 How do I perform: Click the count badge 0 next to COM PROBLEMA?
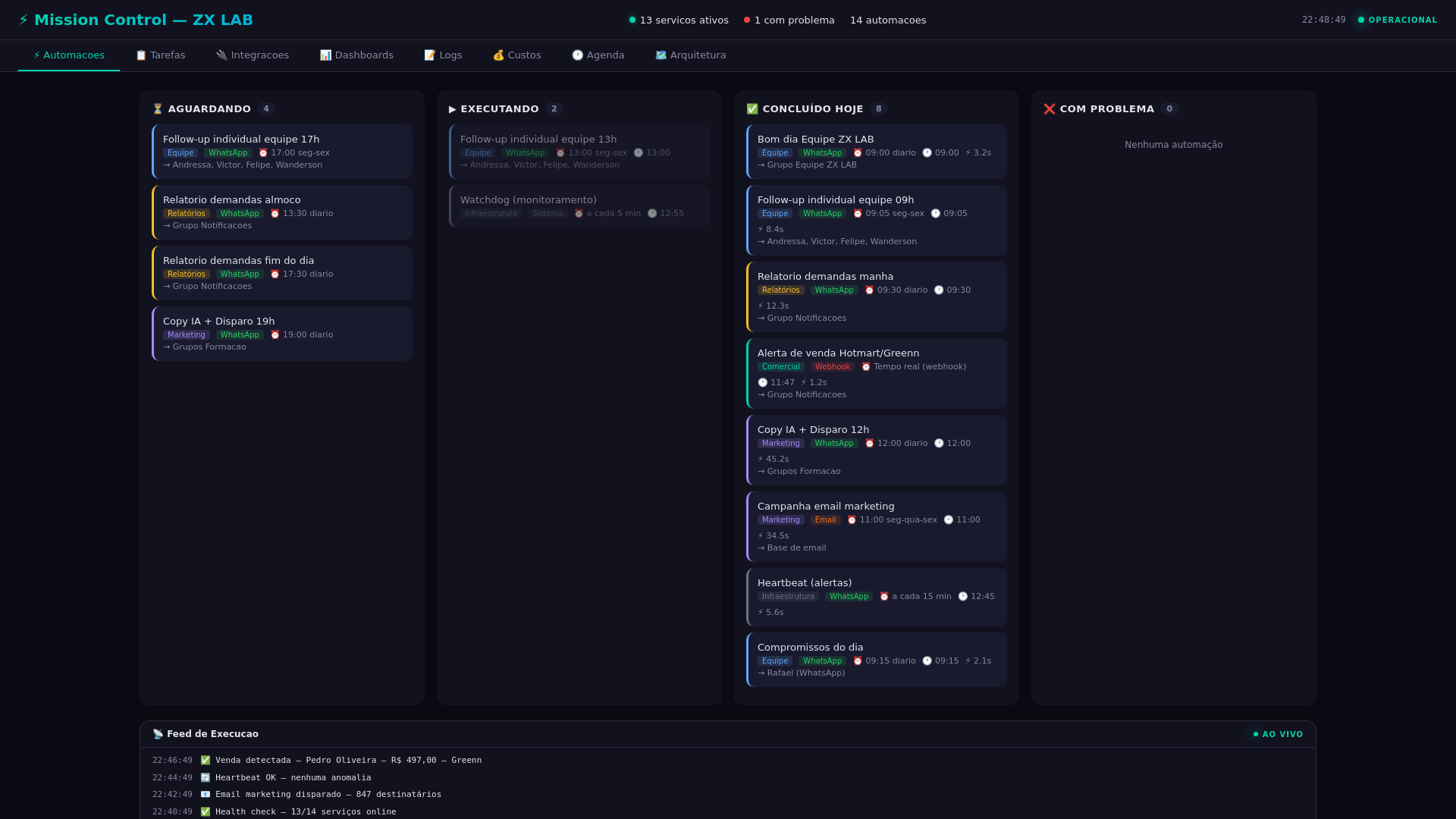coord(1169,109)
